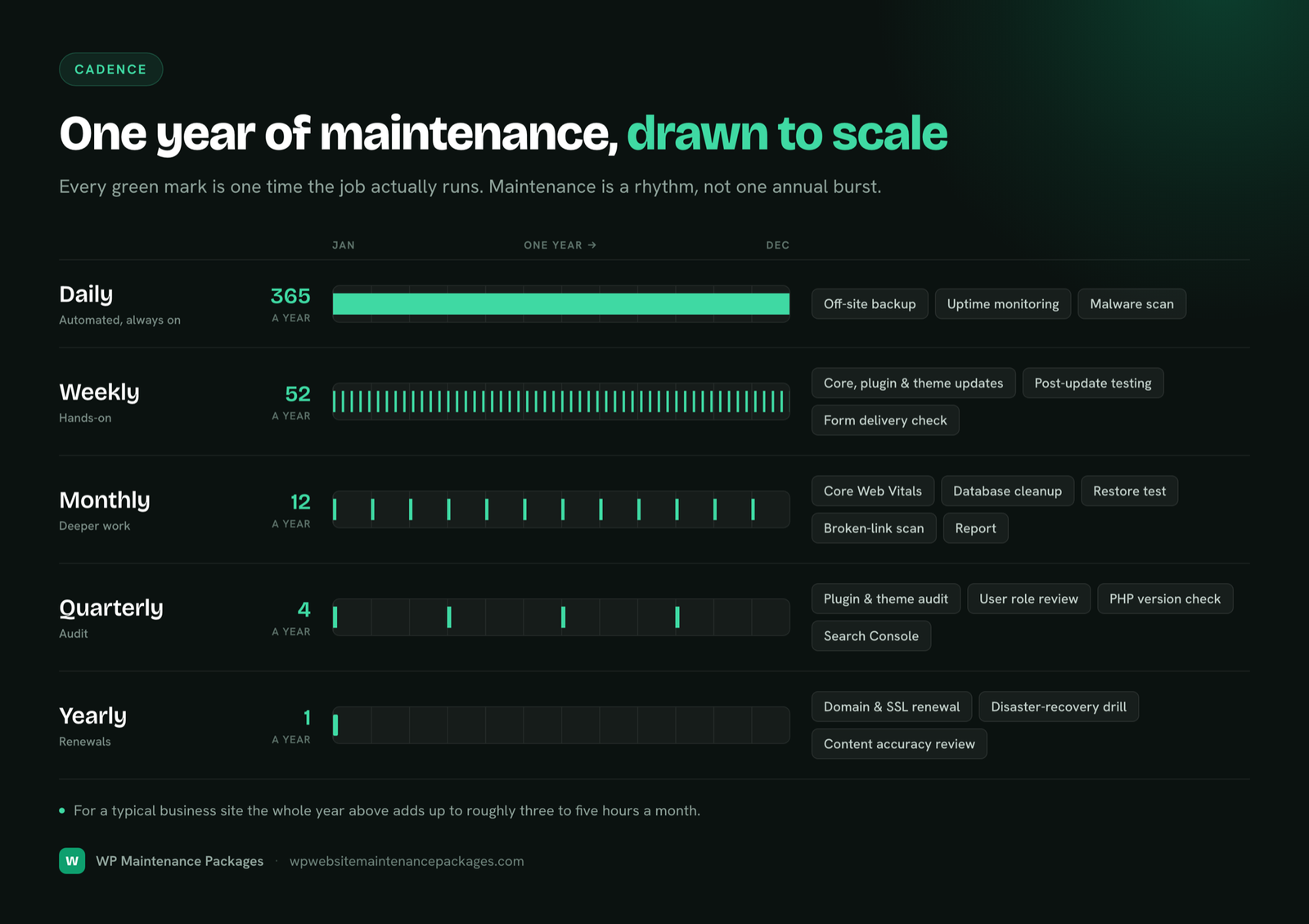
Task: Click the JAN axis label
Action: point(344,245)
